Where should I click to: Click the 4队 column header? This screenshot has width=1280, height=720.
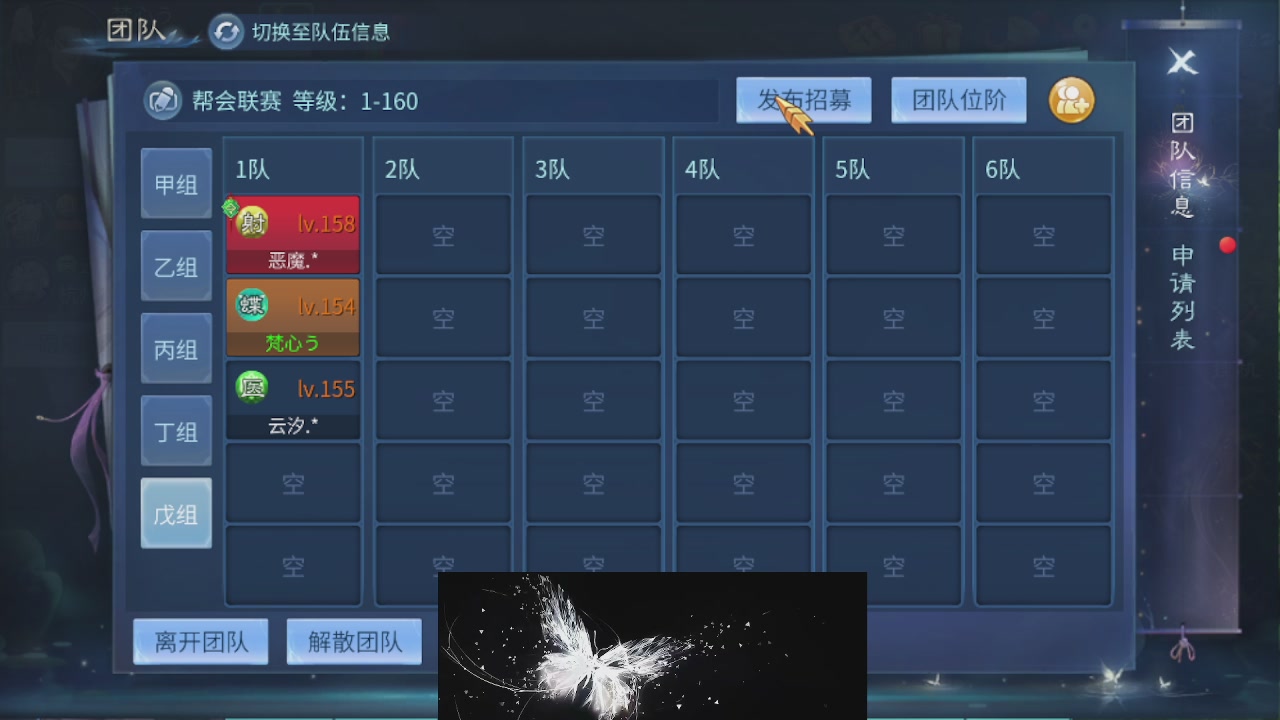[702, 170]
